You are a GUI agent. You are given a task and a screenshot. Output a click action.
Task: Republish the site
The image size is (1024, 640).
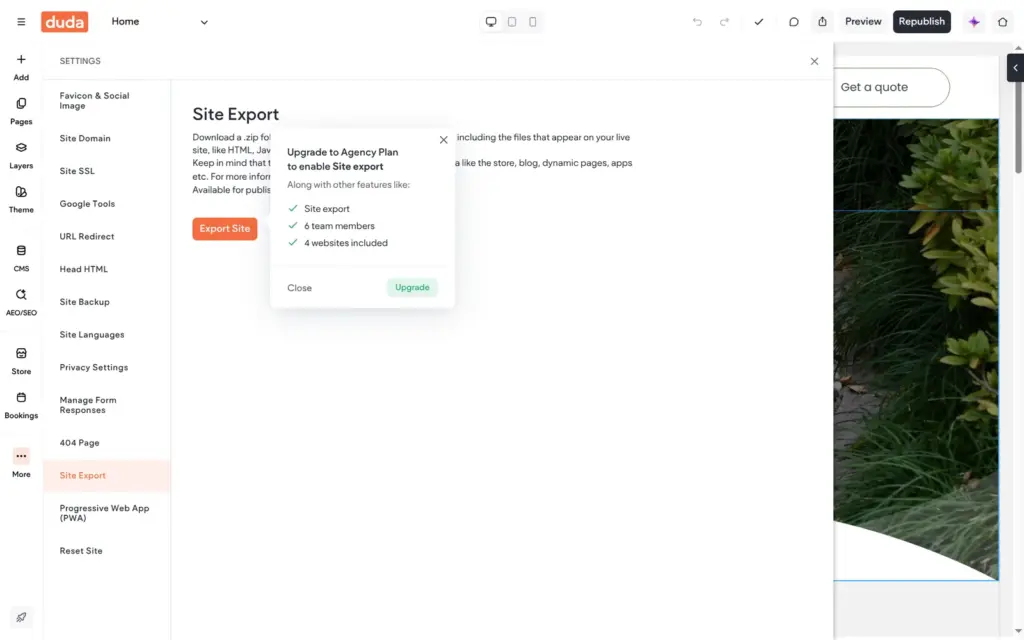tap(921, 22)
